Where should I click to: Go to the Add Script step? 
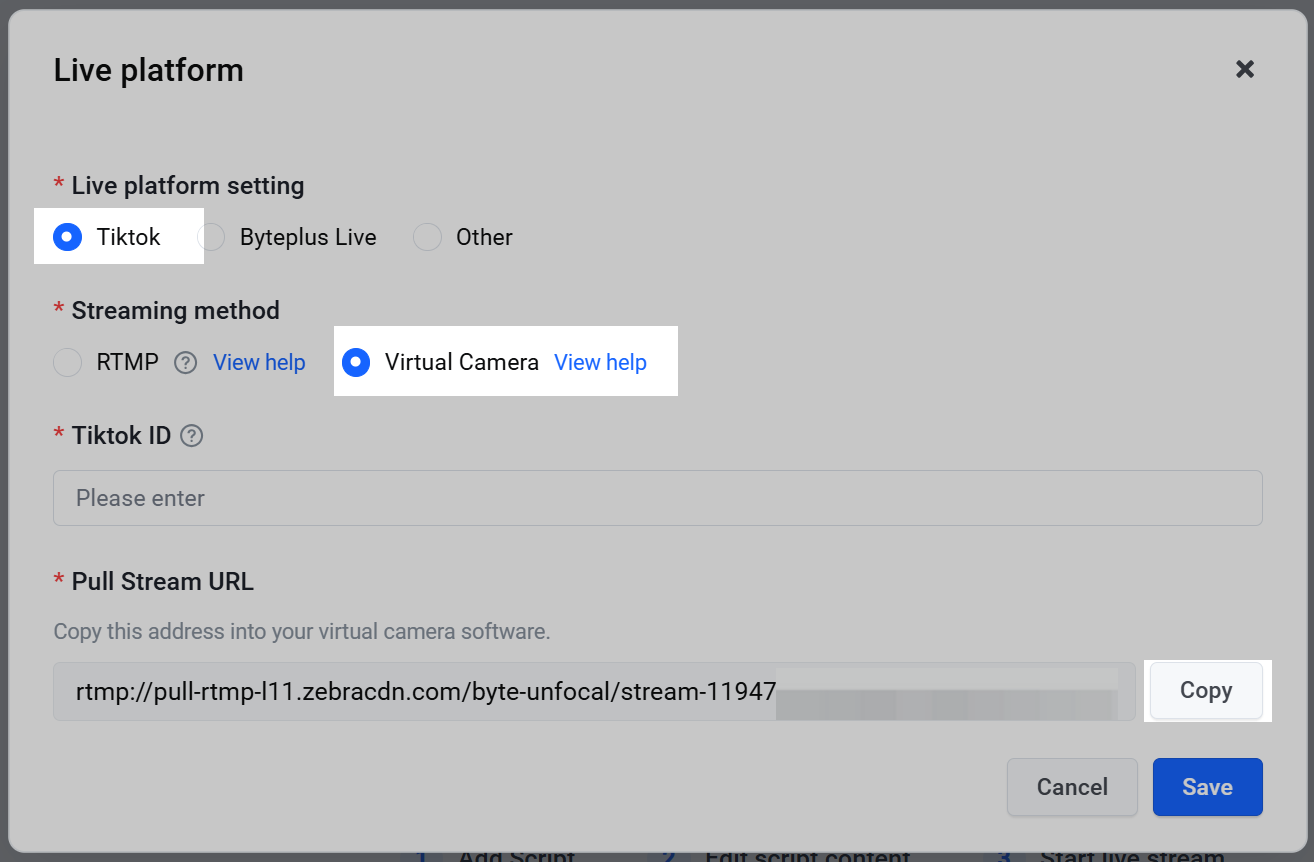(516, 857)
